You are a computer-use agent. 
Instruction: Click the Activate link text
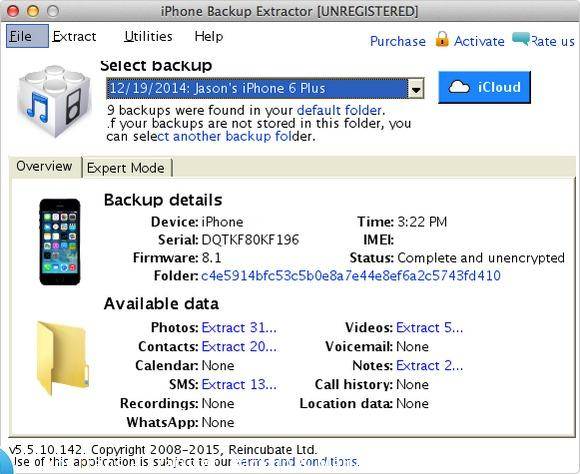[479, 41]
